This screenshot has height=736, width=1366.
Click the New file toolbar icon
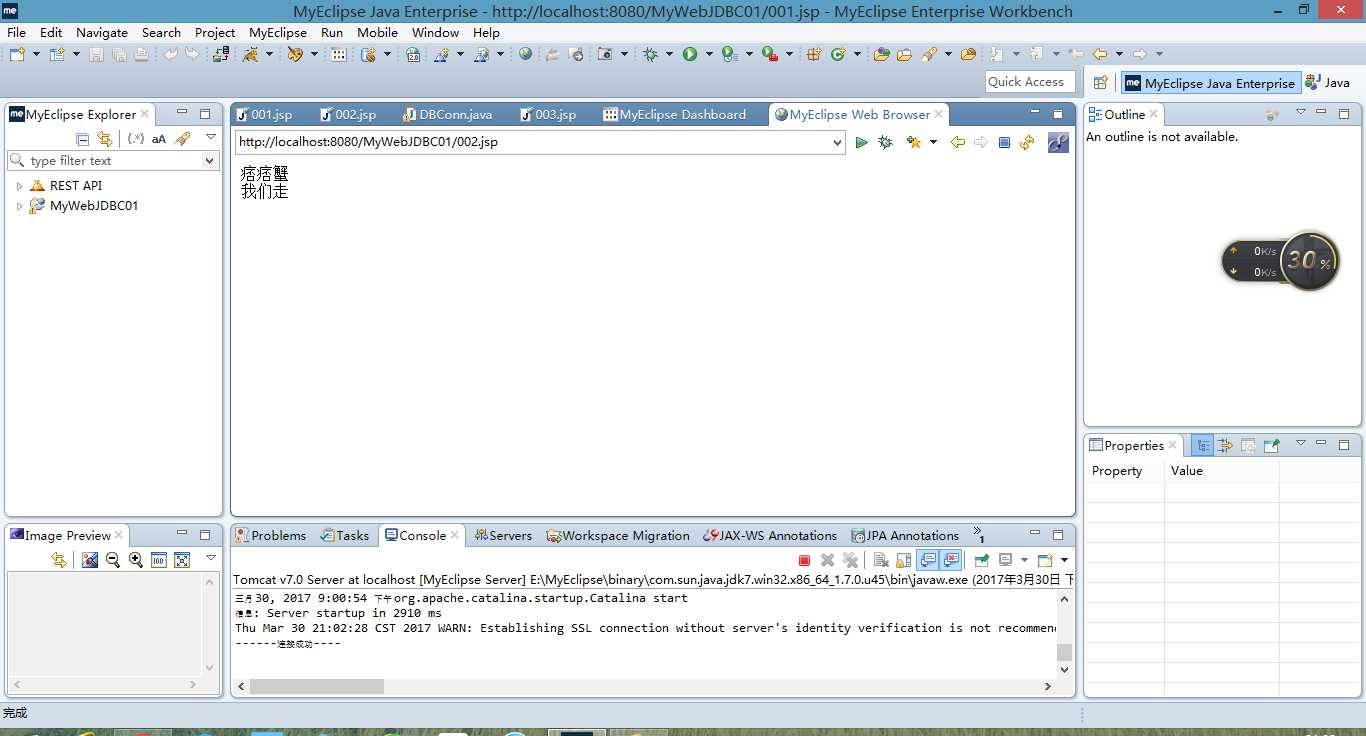[17, 54]
